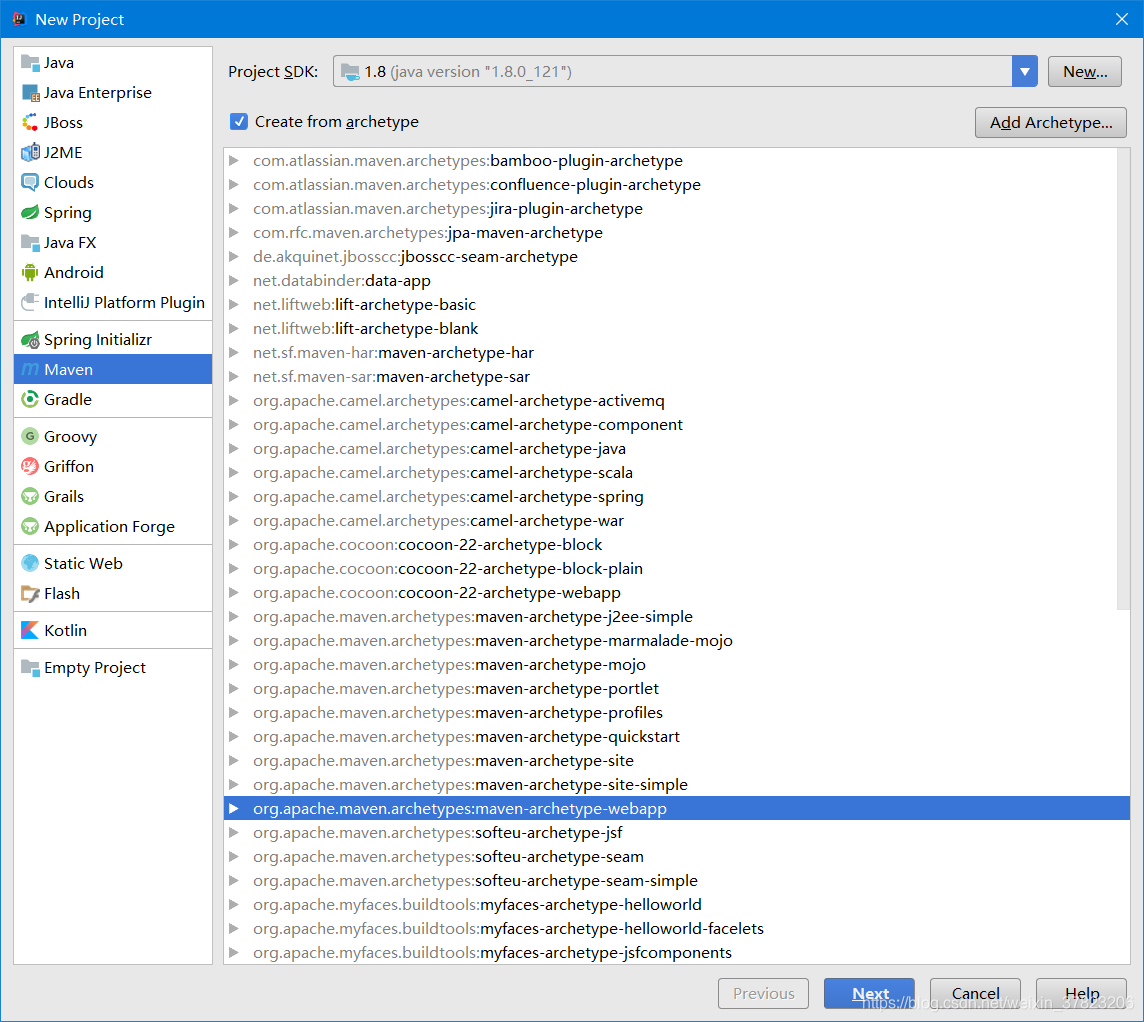Select jira-plugin-archetype row
Viewport: 1144px width, 1022px height.
676,209
